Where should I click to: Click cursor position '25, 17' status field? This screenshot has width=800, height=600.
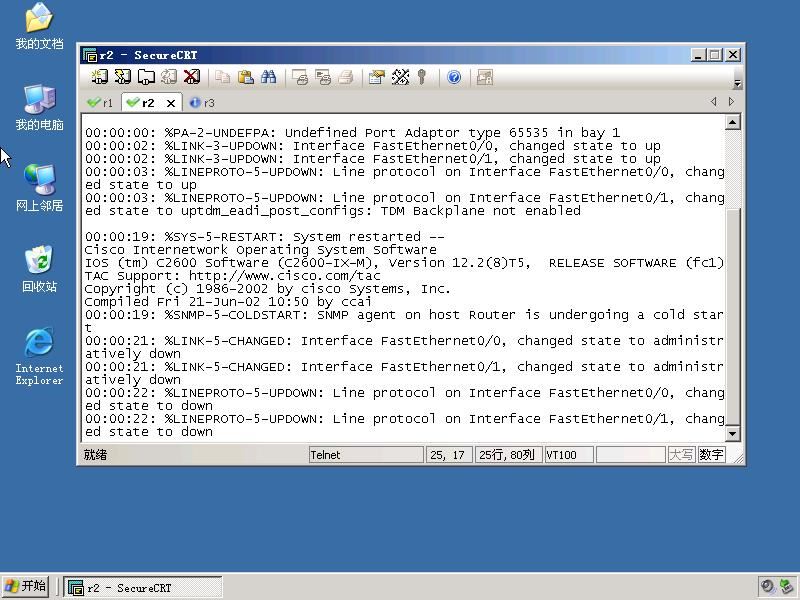(x=447, y=455)
